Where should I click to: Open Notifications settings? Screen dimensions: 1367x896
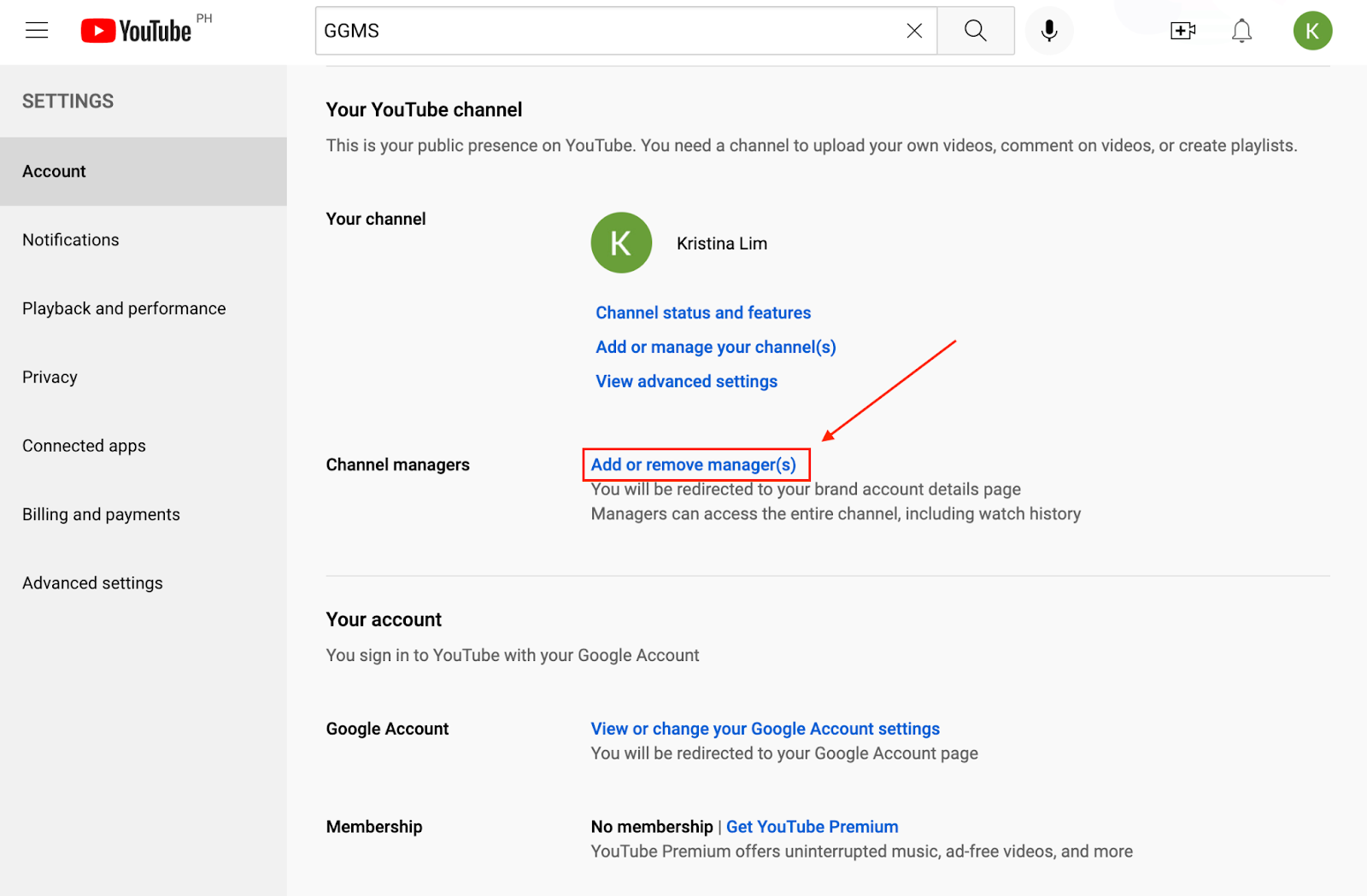[x=144, y=240]
